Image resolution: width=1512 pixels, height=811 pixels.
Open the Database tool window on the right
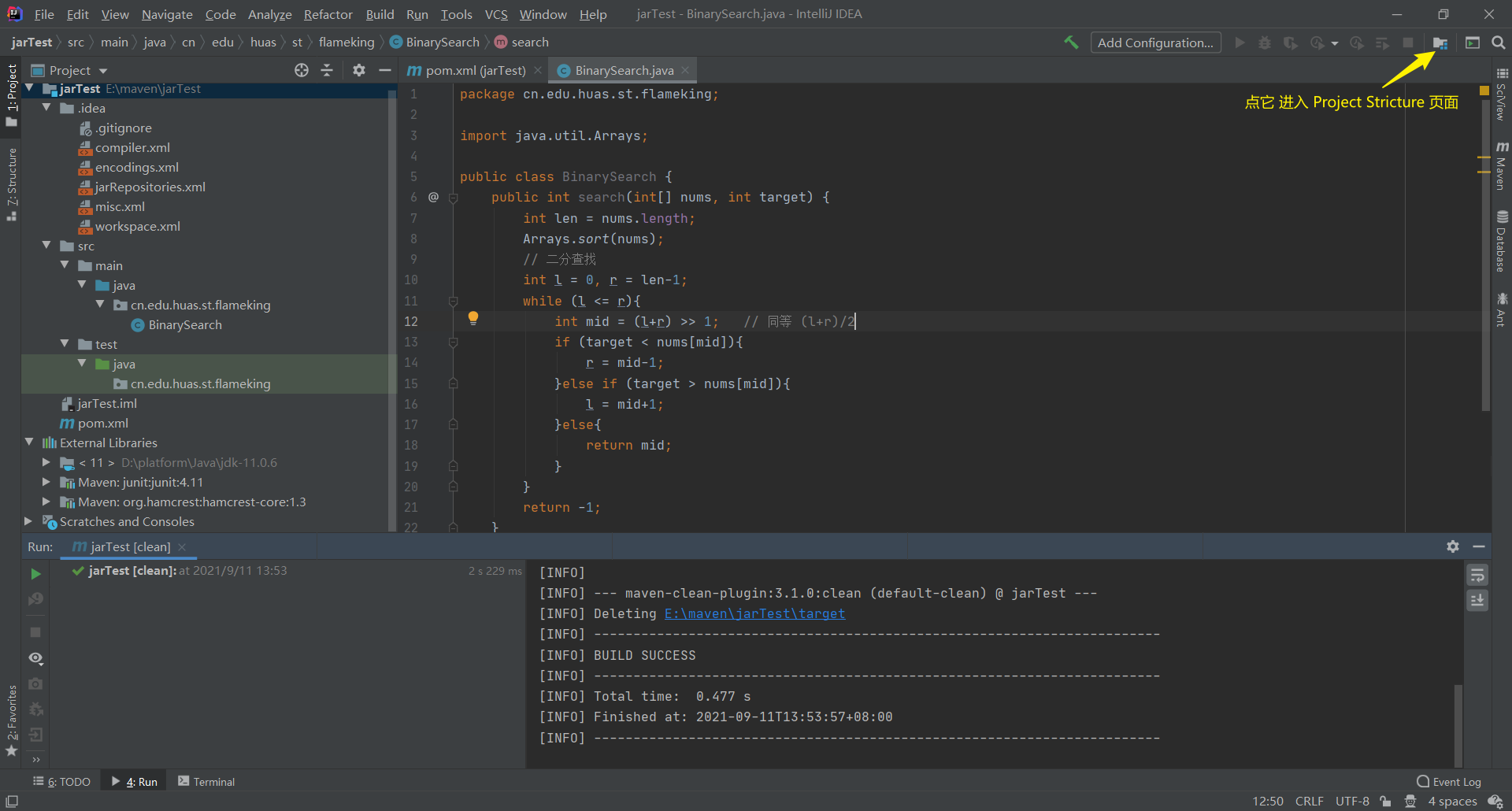pyautogui.click(x=1502, y=242)
